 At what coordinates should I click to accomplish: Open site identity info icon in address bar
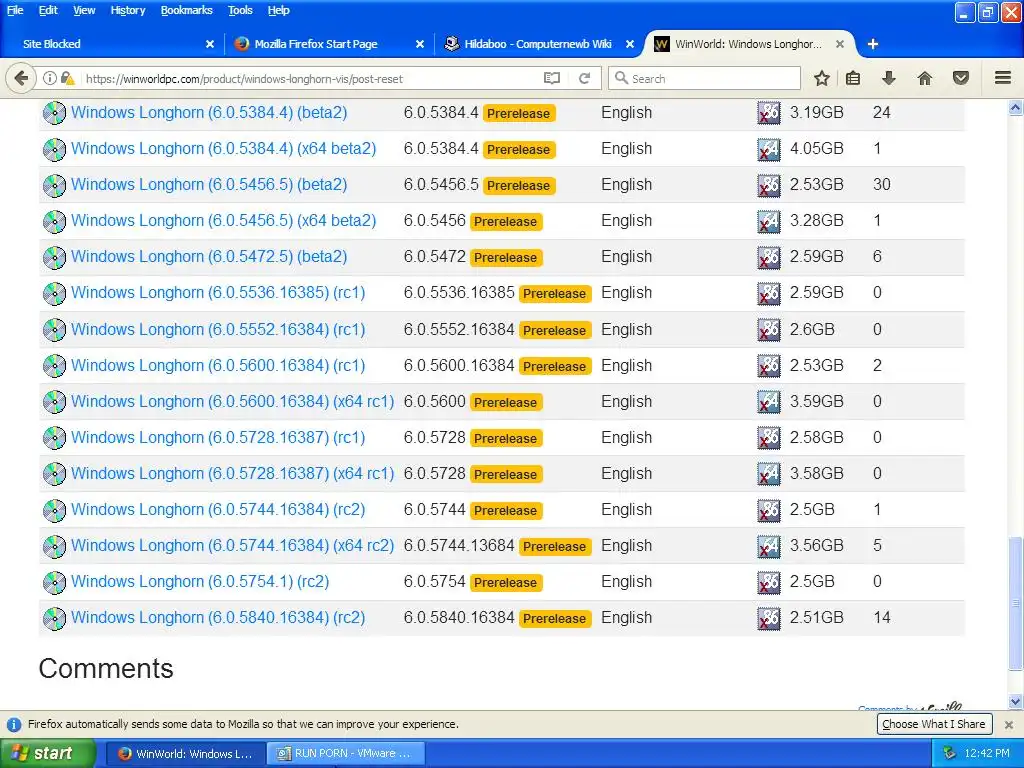[x=50, y=78]
